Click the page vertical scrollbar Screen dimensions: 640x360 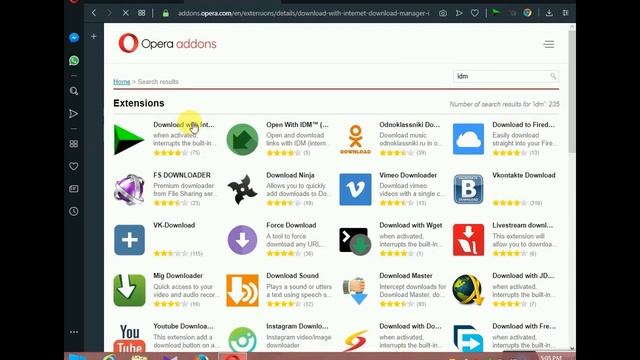tap(572, 91)
